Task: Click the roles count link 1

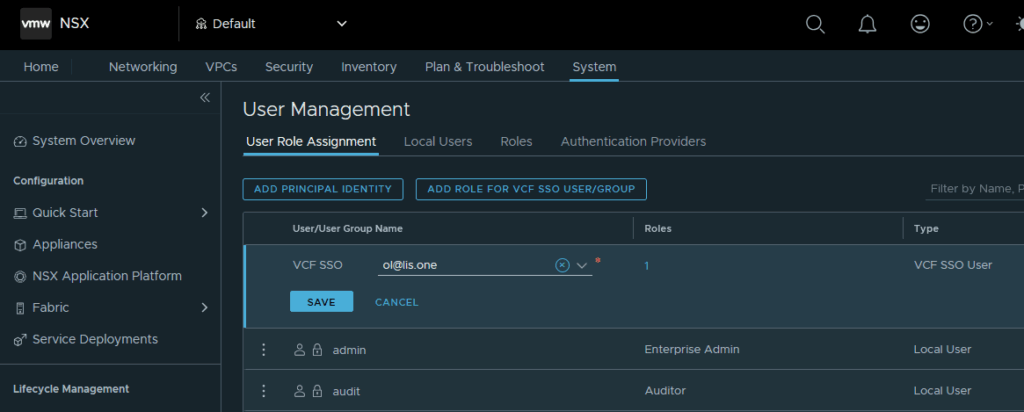Action: pyautogui.click(x=647, y=266)
